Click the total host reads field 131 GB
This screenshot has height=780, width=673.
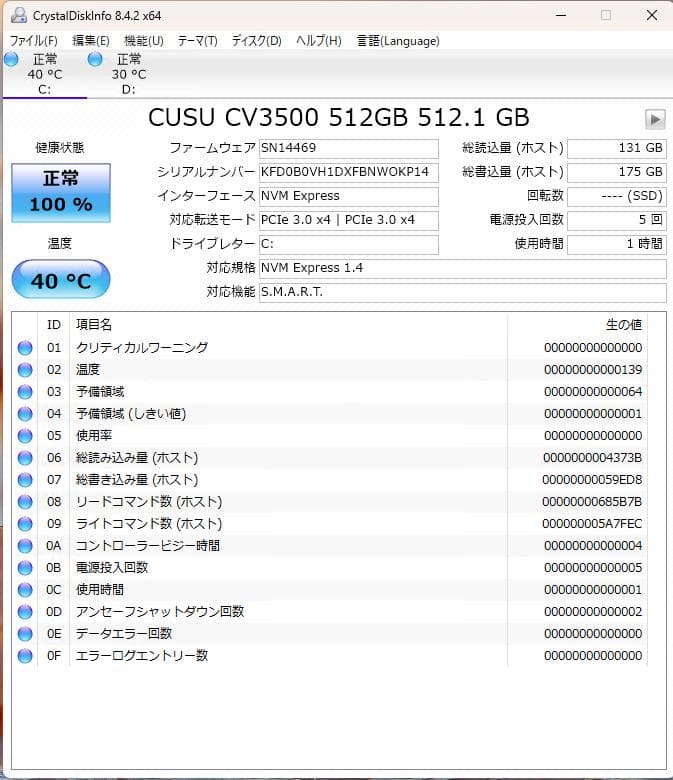(617, 148)
